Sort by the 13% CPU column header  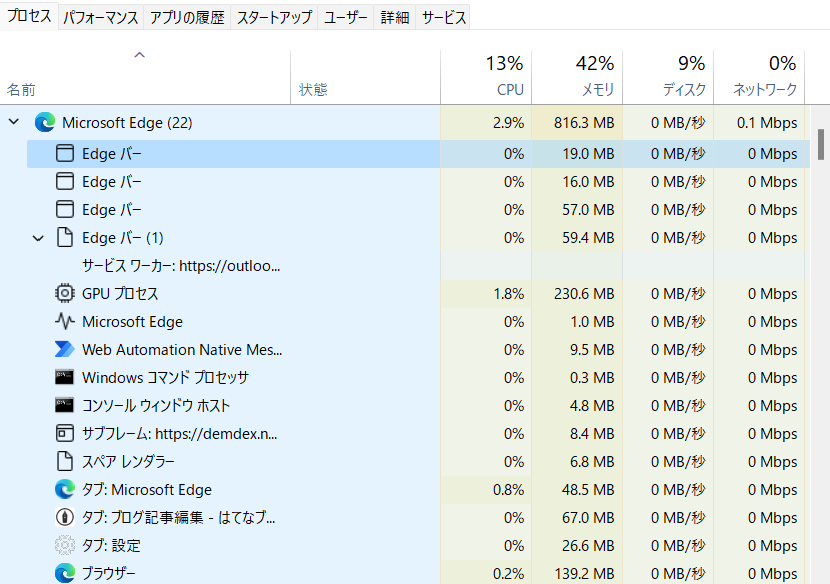coord(486,77)
